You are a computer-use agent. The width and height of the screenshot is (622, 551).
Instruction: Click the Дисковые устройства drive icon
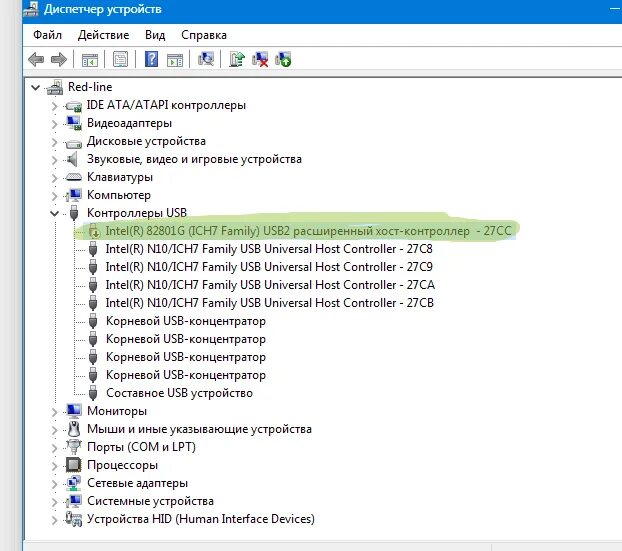[74, 143]
